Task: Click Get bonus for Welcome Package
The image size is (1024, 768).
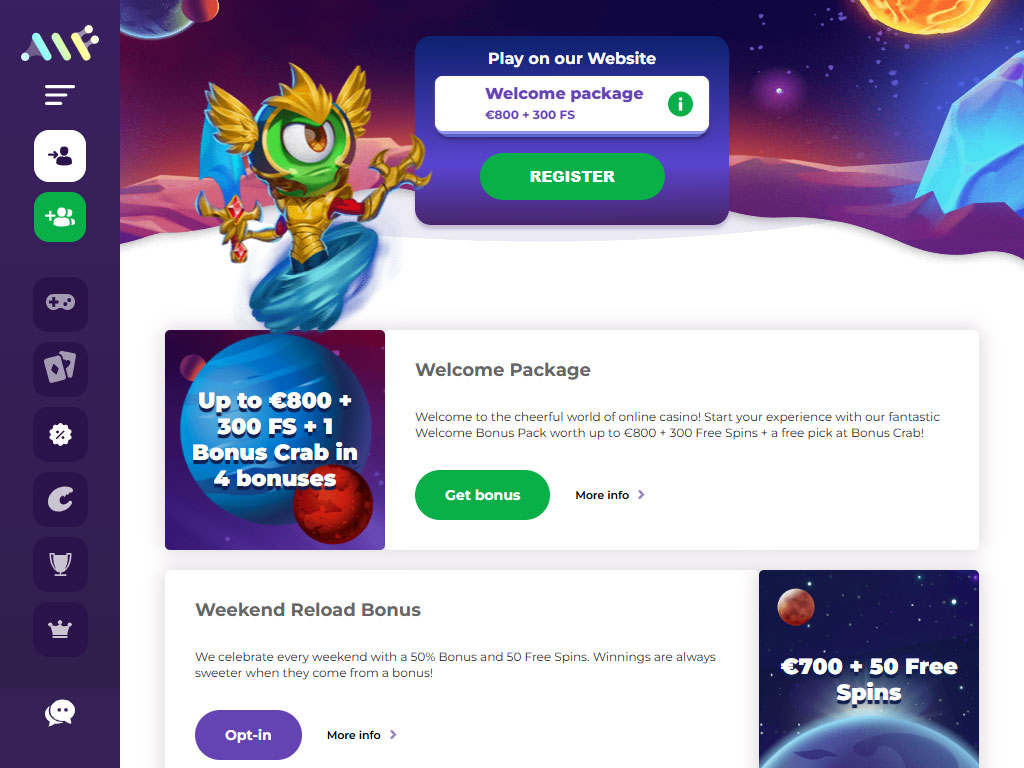Action: click(482, 495)
